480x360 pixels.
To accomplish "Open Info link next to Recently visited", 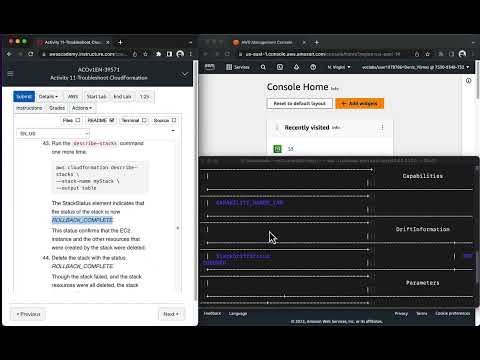I will pyautogui.click(x=336, y=127).
